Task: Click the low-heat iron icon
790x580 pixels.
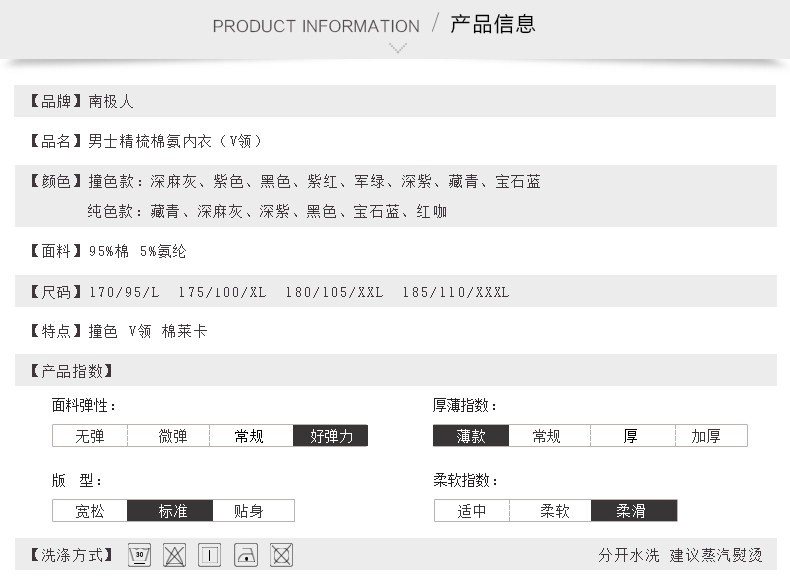Action: coord(246,555)
